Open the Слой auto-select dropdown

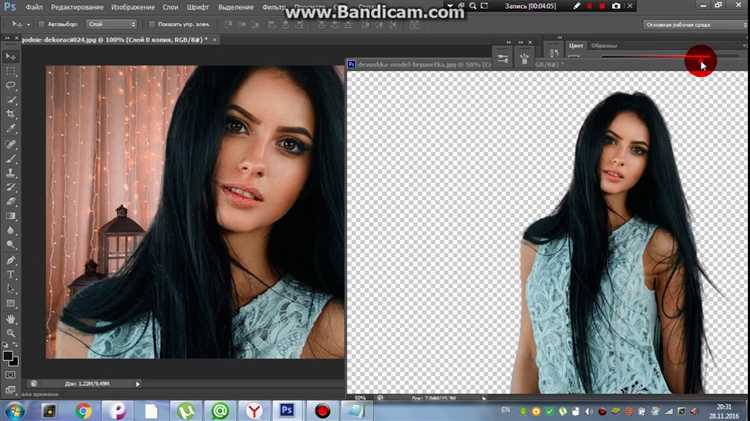point(110,23)
